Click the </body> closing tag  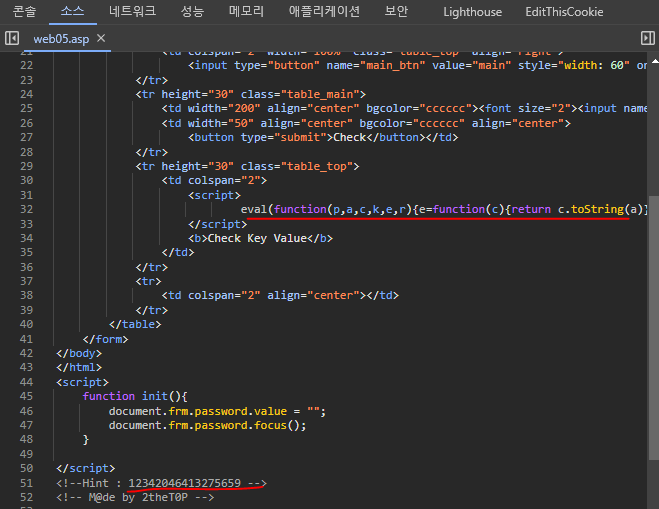pyautogui.click(x=79, y=353)
